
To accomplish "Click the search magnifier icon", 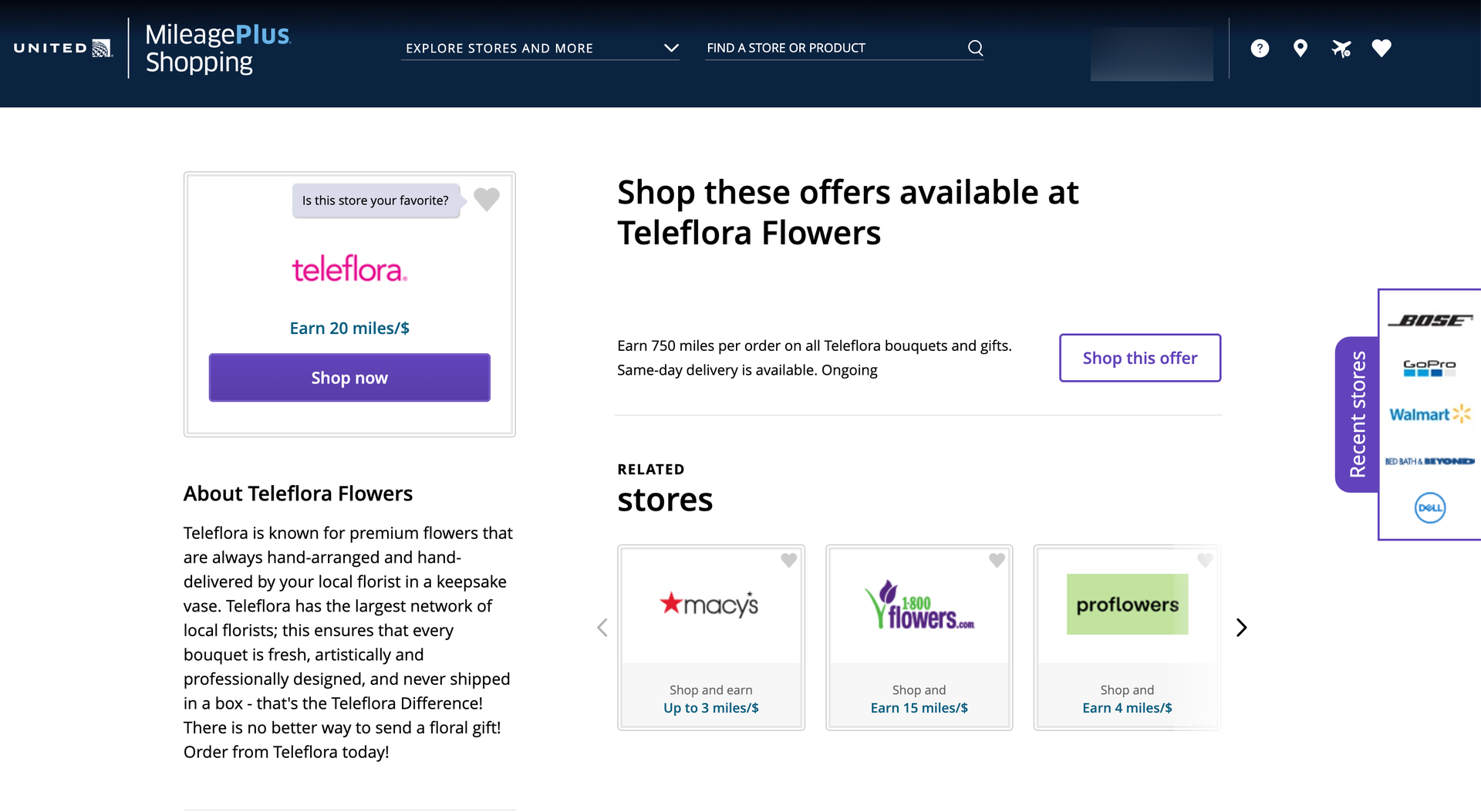I will (974, 47).
